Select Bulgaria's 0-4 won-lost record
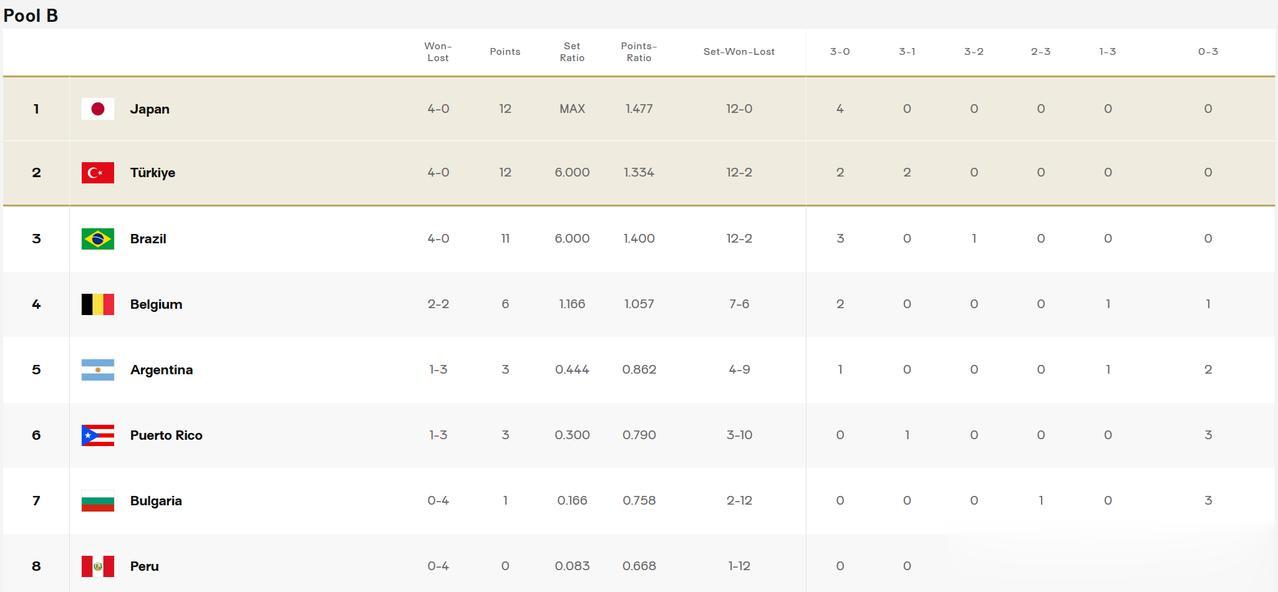Screen dimensions: 1278x592 438,501
